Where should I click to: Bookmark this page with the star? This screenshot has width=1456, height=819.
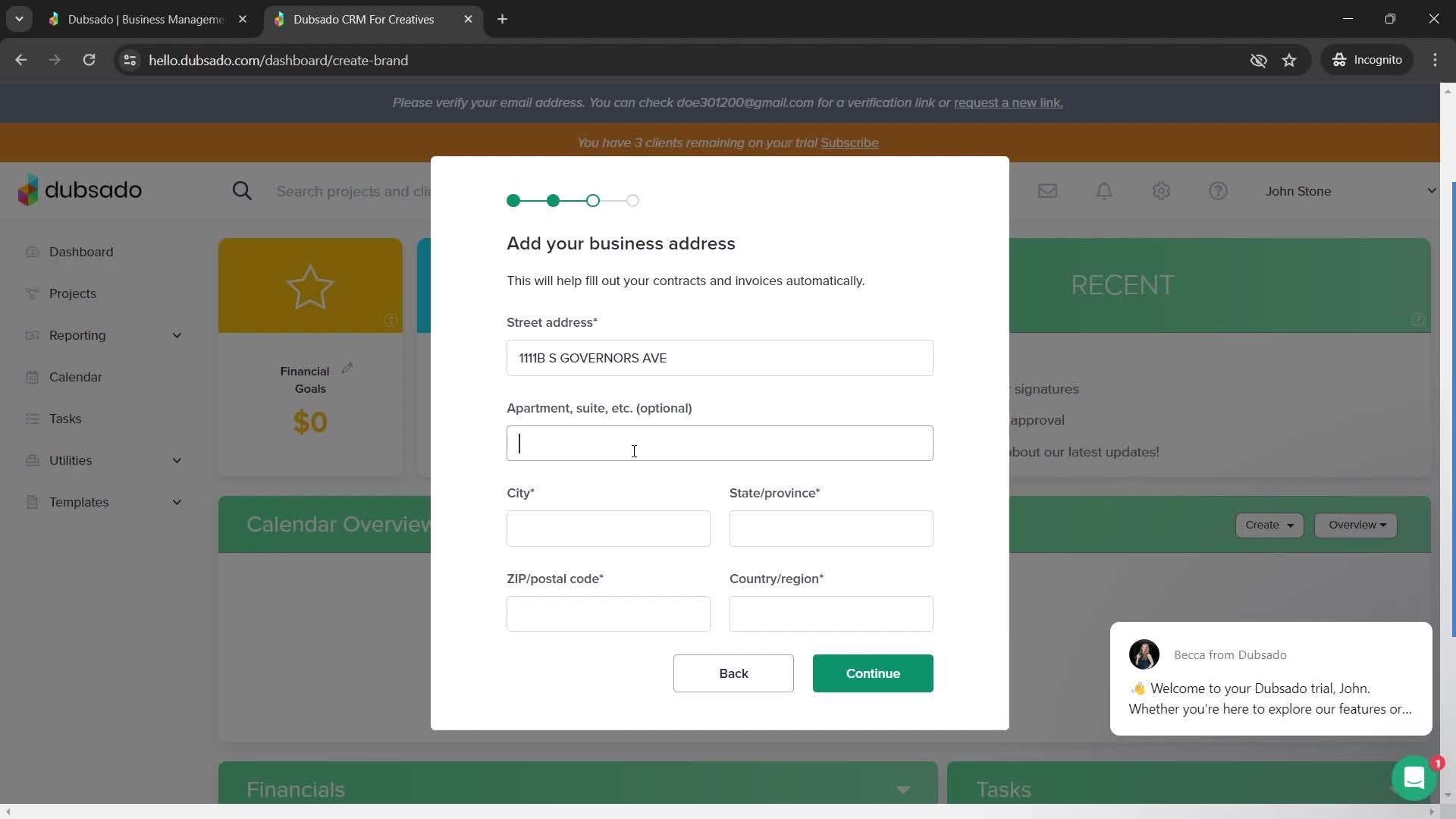pyautogui.click(x=1289, y=60)
